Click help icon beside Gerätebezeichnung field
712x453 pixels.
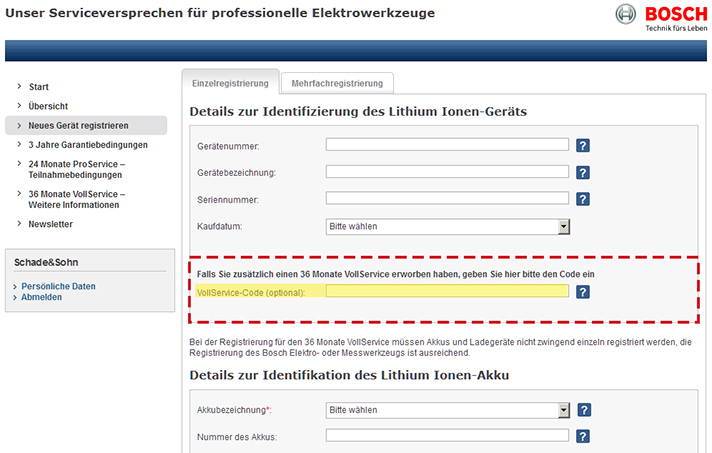coord(583,172)
